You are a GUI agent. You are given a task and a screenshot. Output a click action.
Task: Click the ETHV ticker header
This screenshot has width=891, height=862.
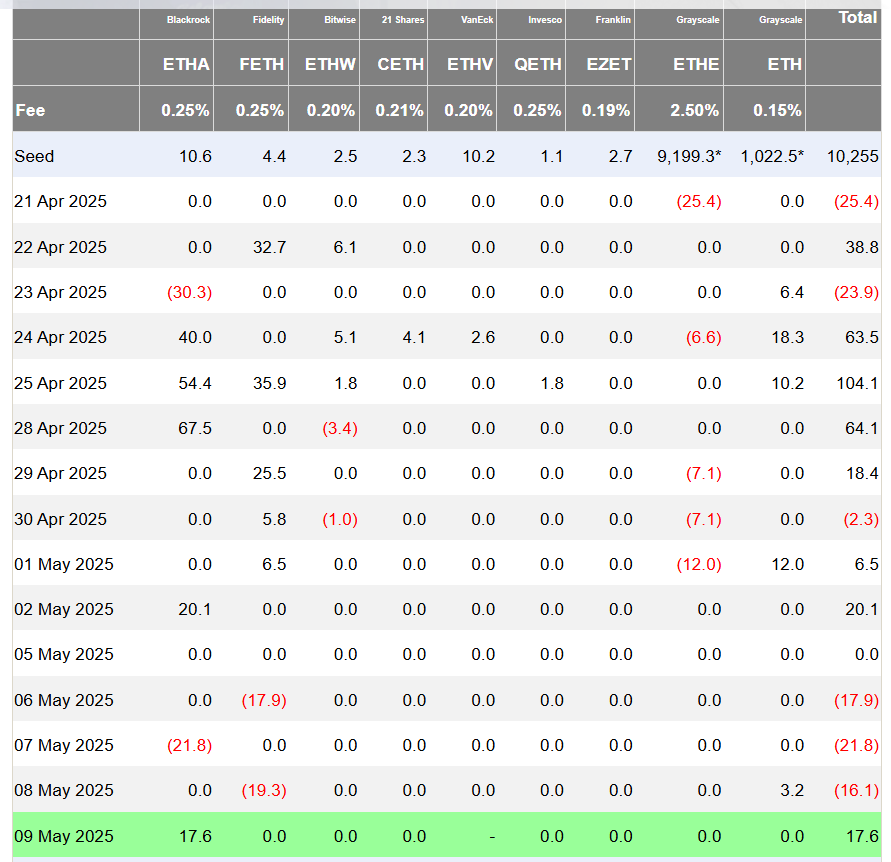(470, 64)
